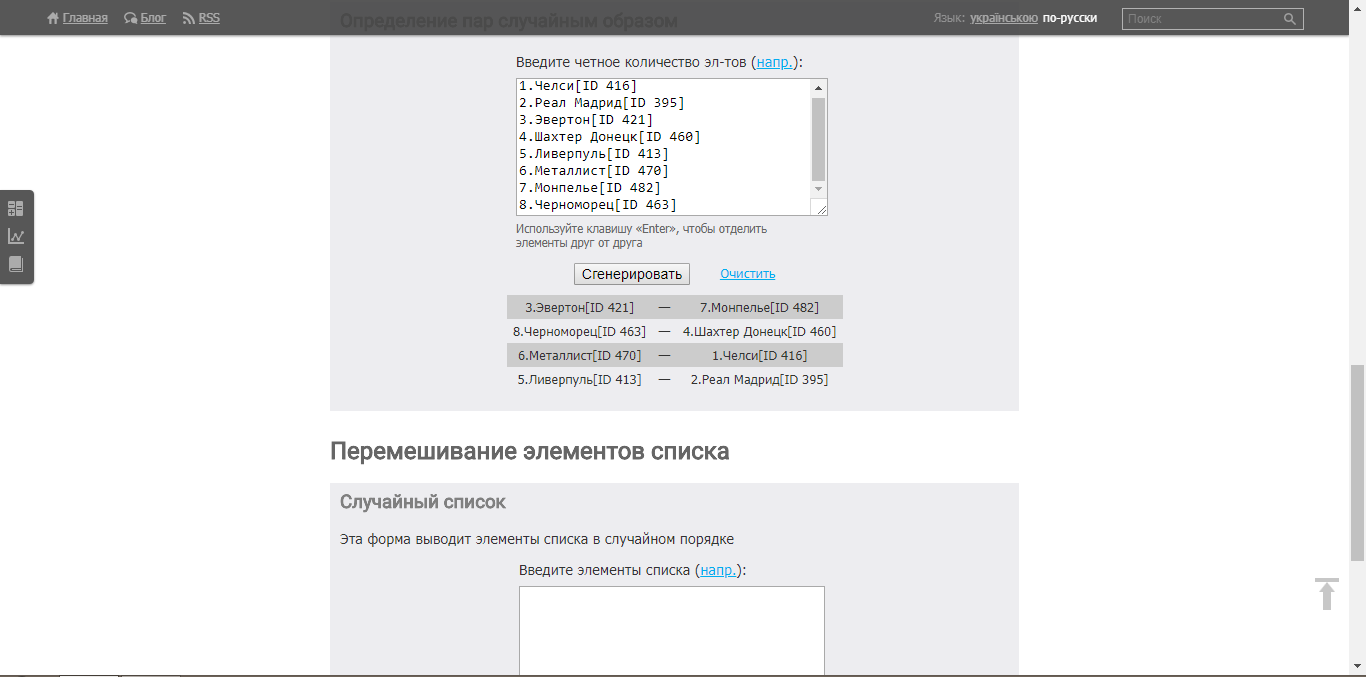Click the RSS feed icon
Screen dimensions: 1366x677
pos(189,18)
